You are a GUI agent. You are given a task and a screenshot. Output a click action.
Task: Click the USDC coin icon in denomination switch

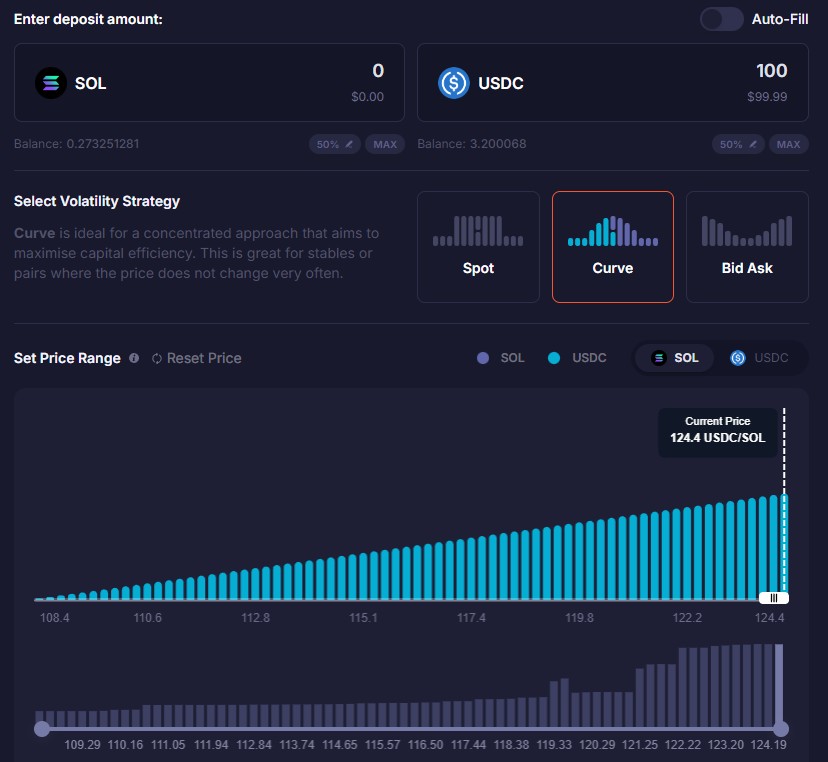(740, 358)
